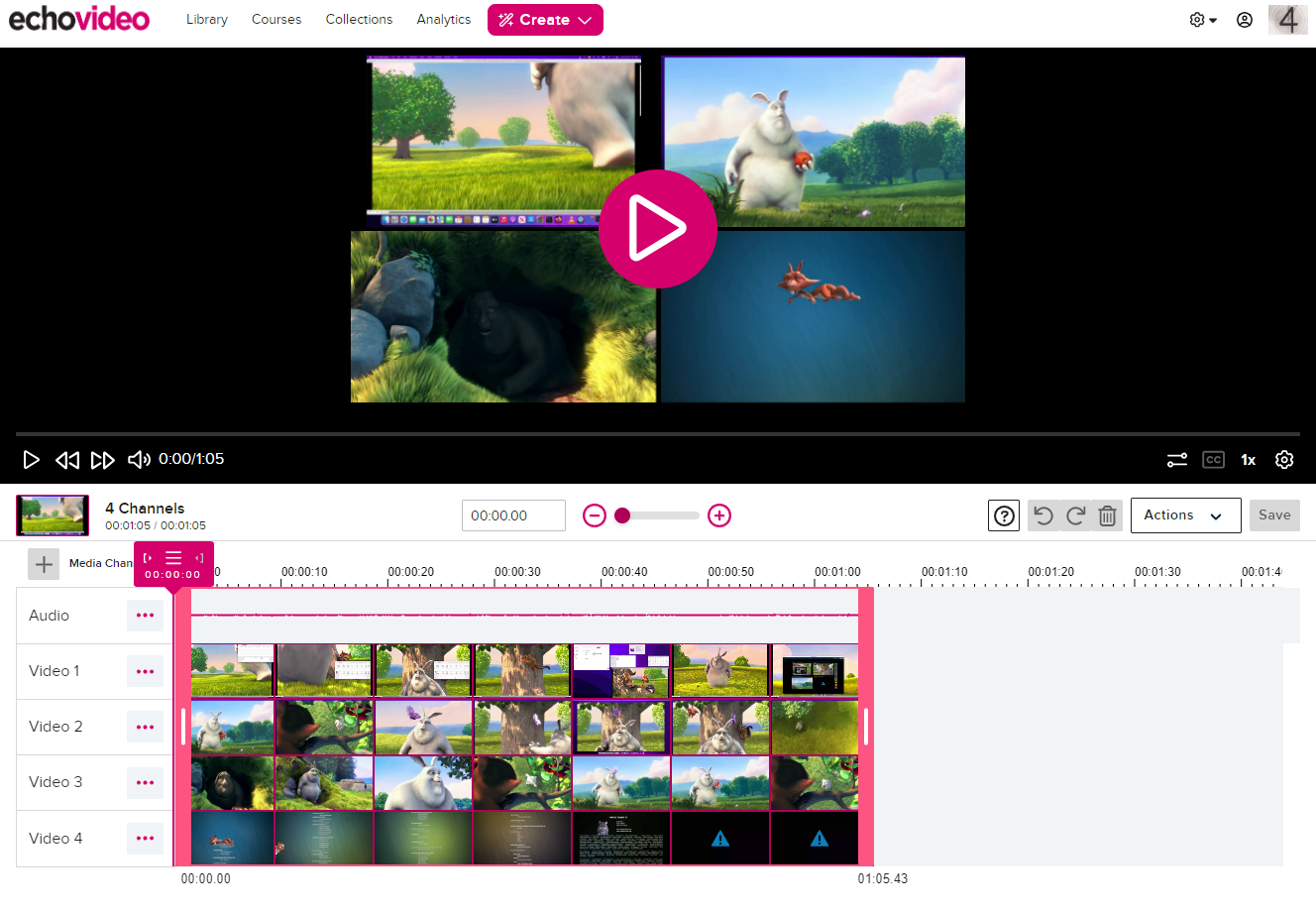Click the playhead split menu icon
This screenshot has height=913, width=1316.
pyautogui.click(x=173, y=558)
